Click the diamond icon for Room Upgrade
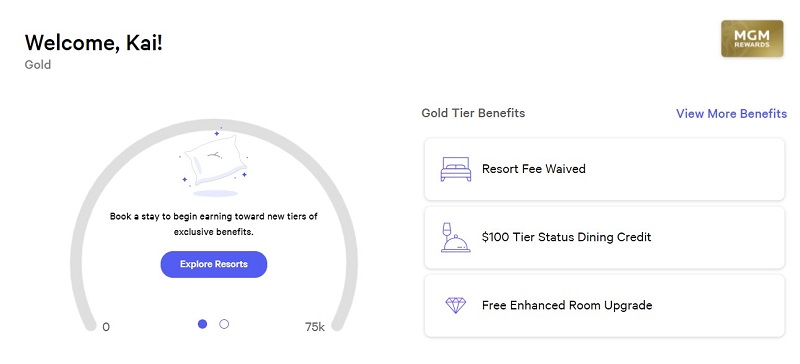Image resolution: width=800 pixels, height=364 pixels. (x=456, y=305)
